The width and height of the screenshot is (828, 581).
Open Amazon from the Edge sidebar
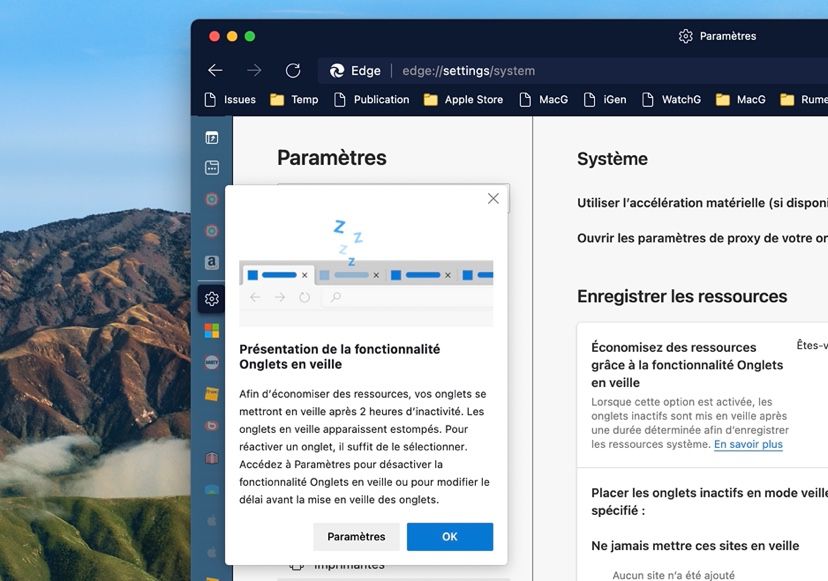212,261
